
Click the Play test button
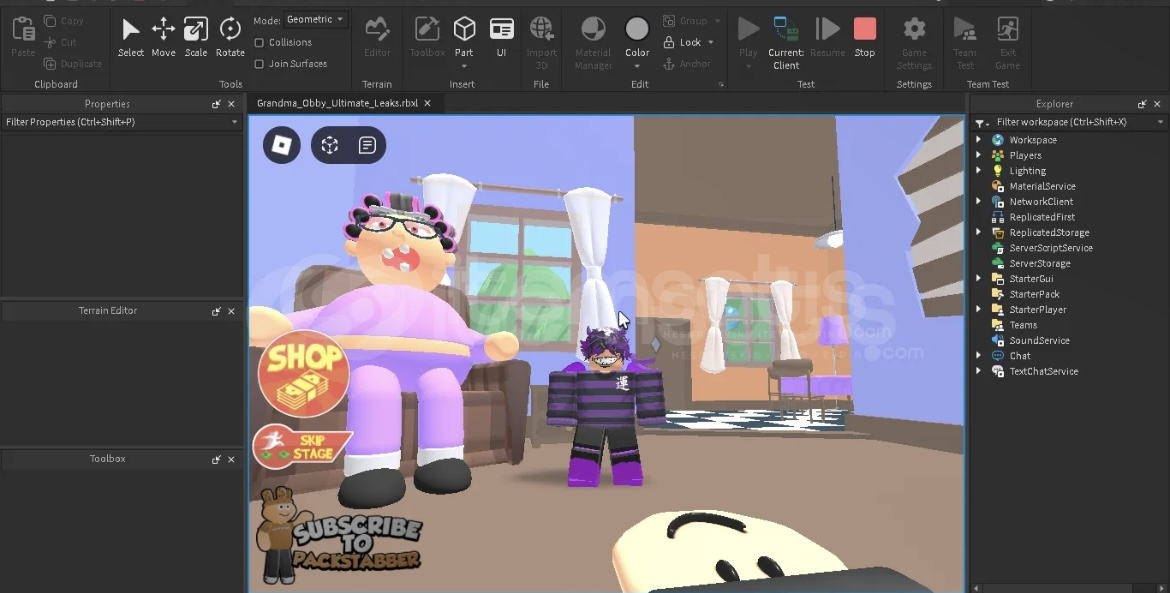pos(748,36)
